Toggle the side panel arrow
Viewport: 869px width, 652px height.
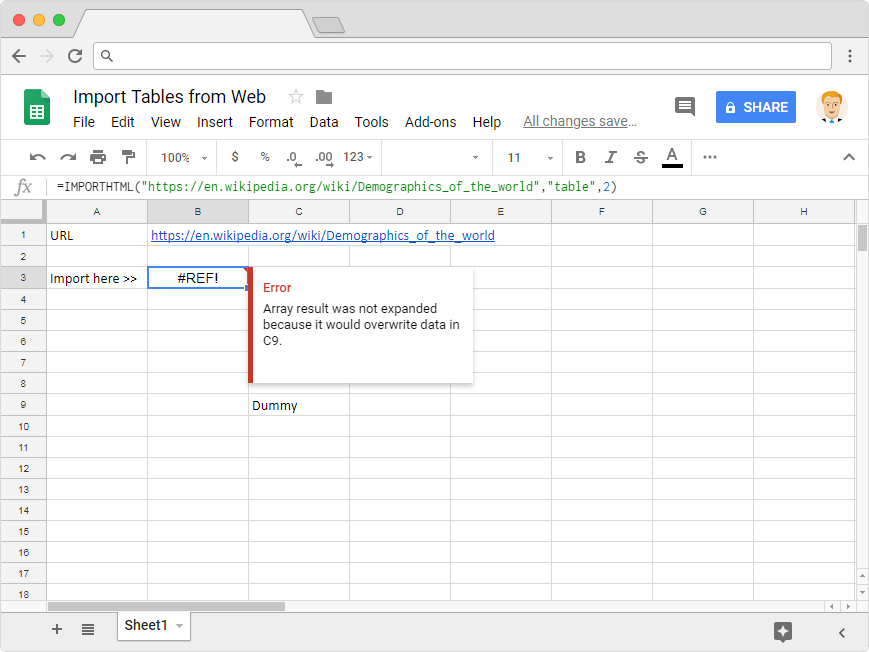click(x=841, y=633)
